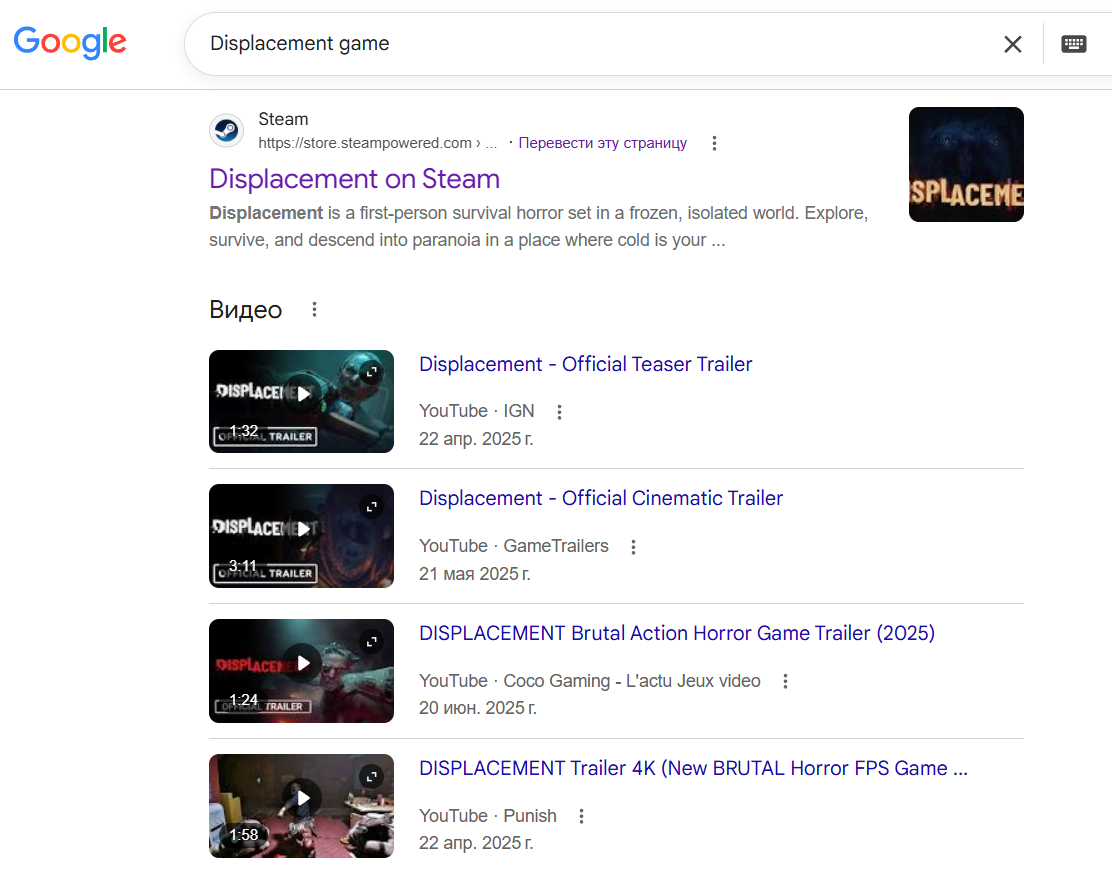Open three-dot menu next to IGN video

click(x=560, y=412)
